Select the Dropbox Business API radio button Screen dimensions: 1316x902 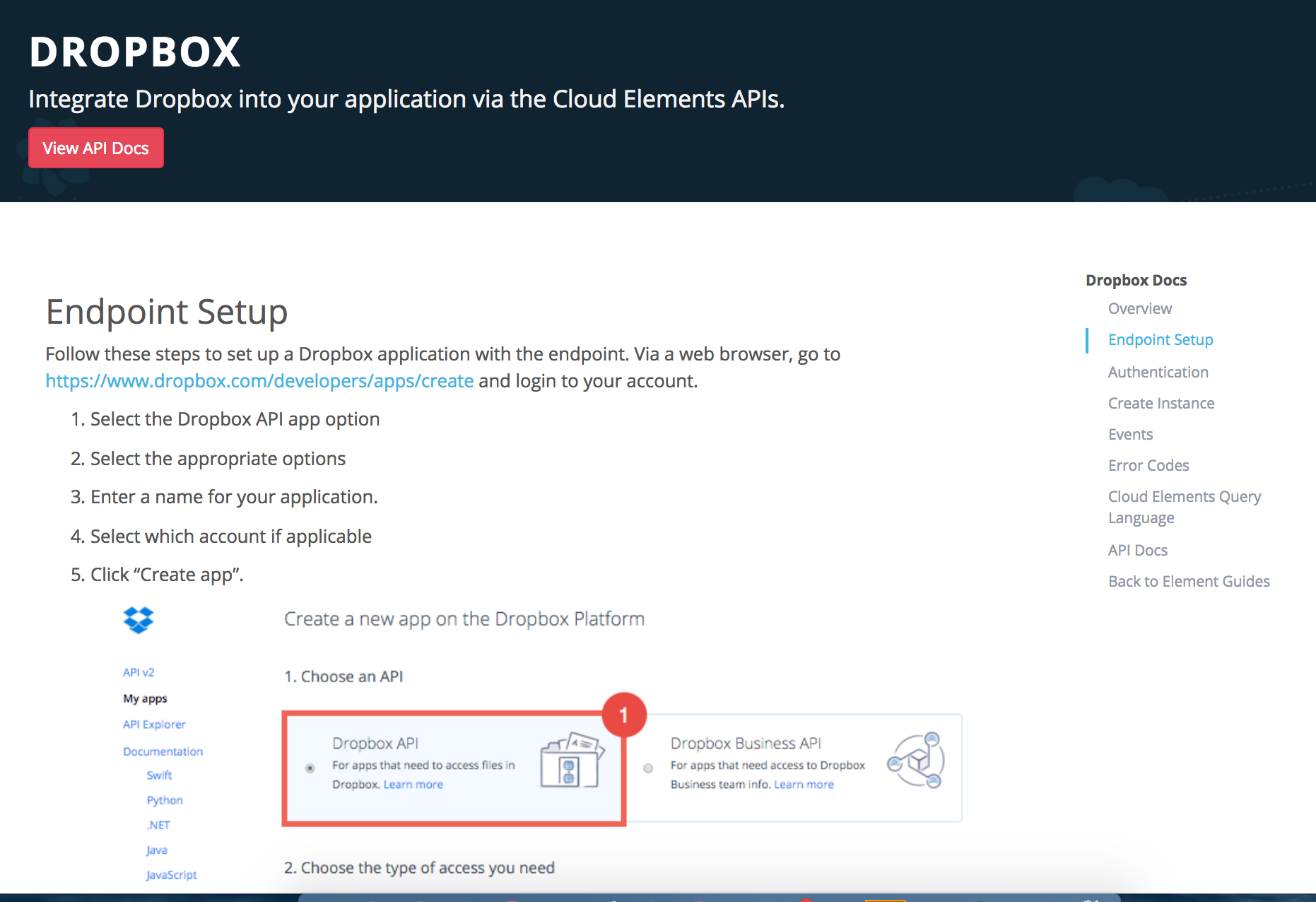648,768
